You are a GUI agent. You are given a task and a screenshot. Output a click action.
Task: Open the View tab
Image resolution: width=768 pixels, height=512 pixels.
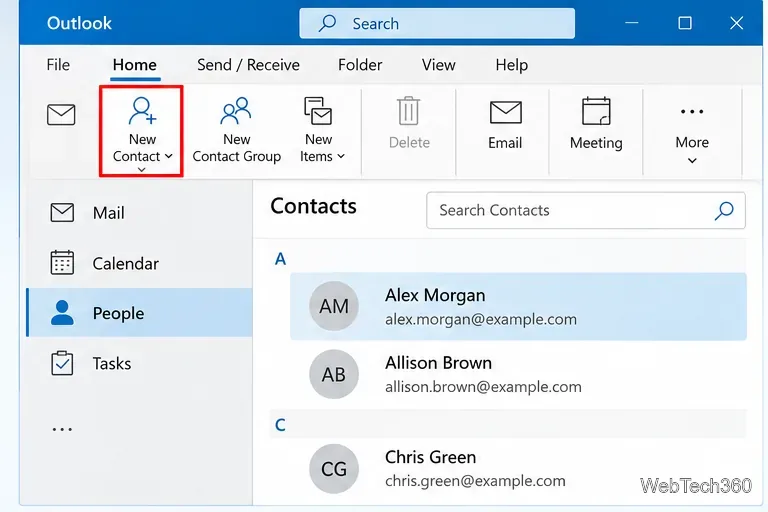coord(439,65)
